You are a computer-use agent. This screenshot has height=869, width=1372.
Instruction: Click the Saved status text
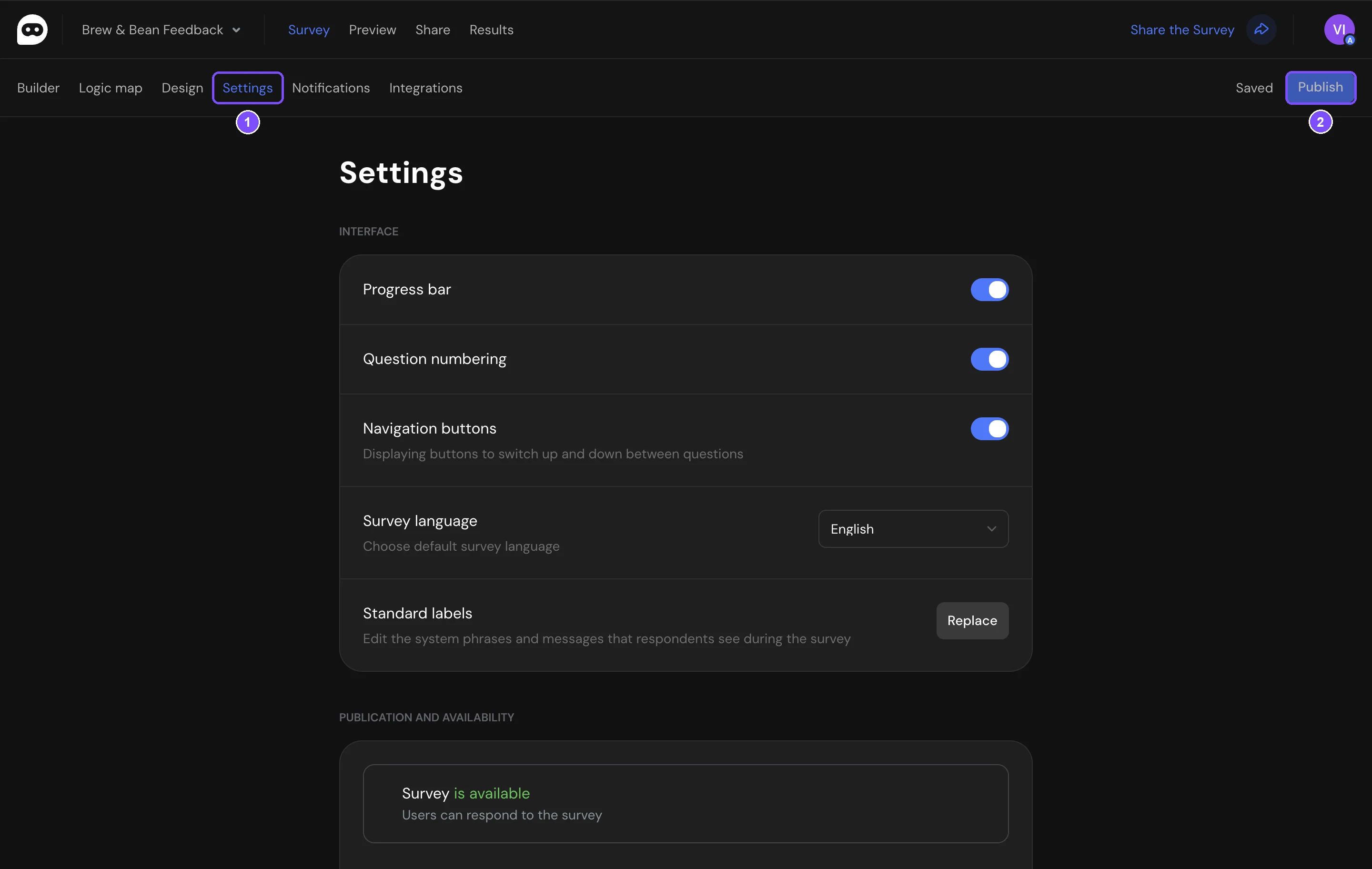coord(1253,88)
